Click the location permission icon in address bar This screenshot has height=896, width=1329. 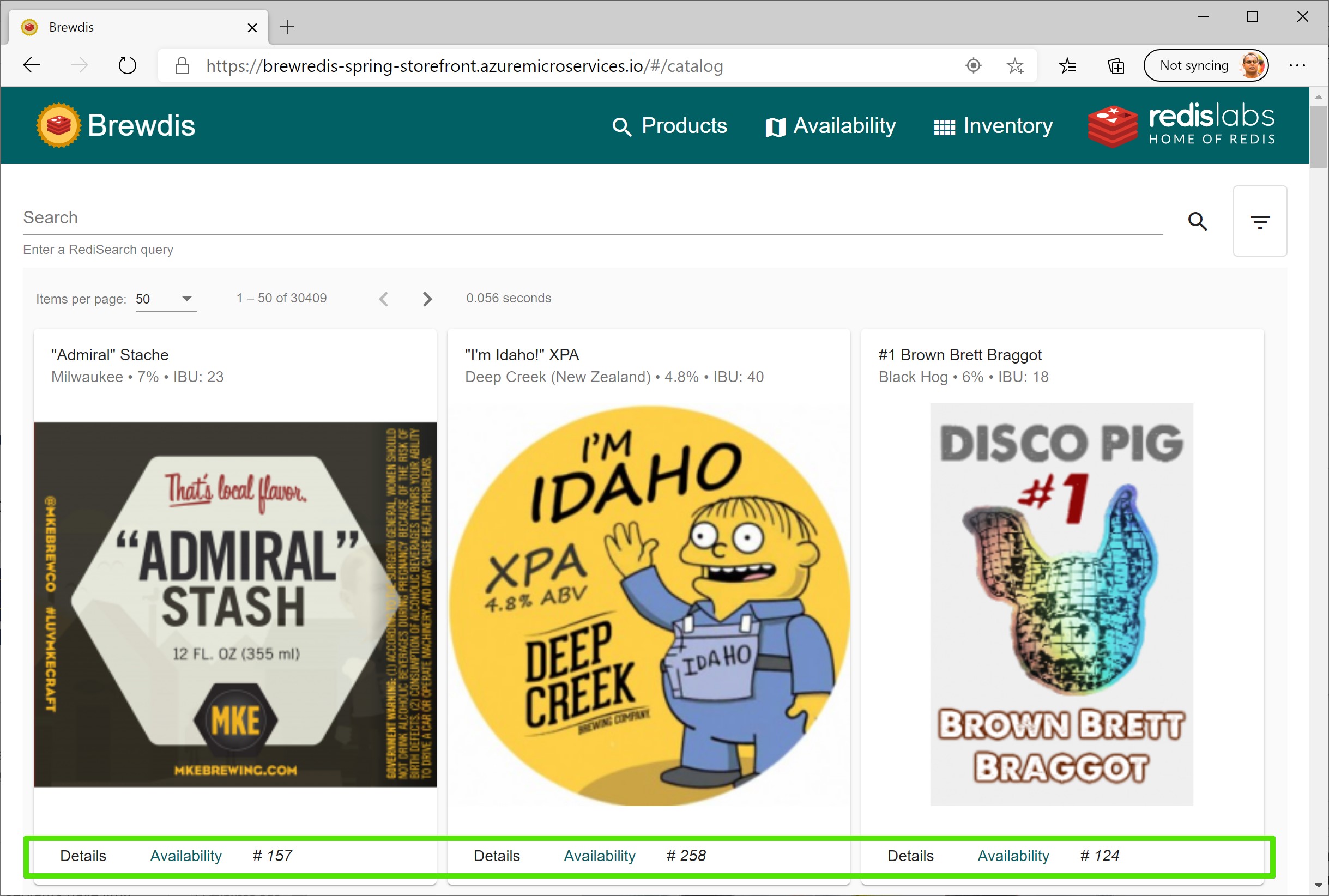pyautogui.click(x=973, y=66)
